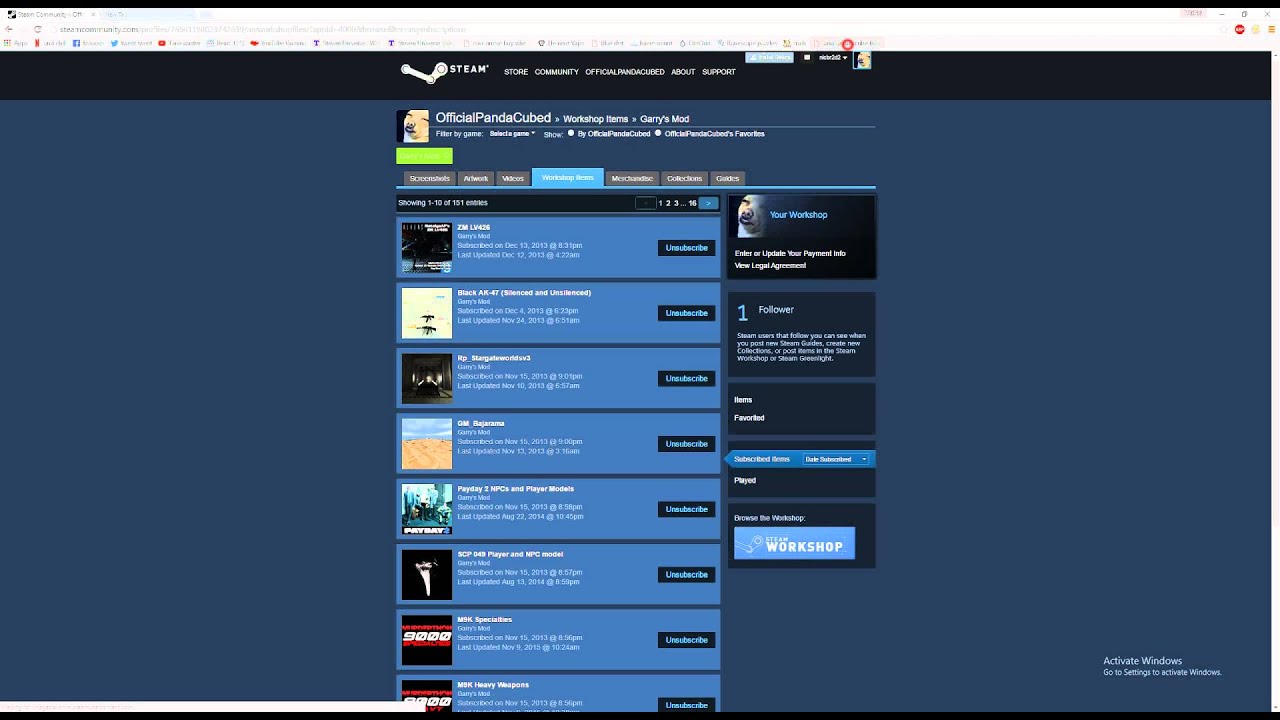Open the Date Subscribed sort dropdown

coord(836,459)
